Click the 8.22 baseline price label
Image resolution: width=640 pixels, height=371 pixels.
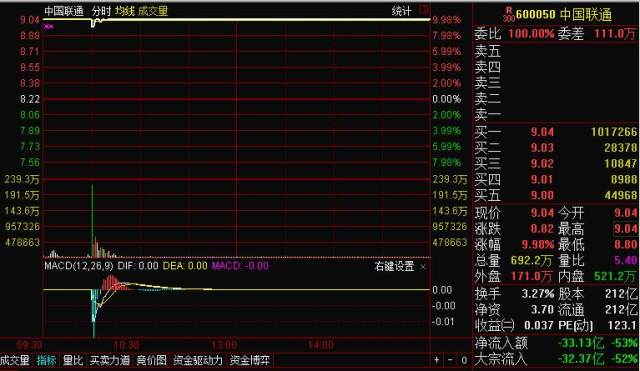tap(30, 99)
